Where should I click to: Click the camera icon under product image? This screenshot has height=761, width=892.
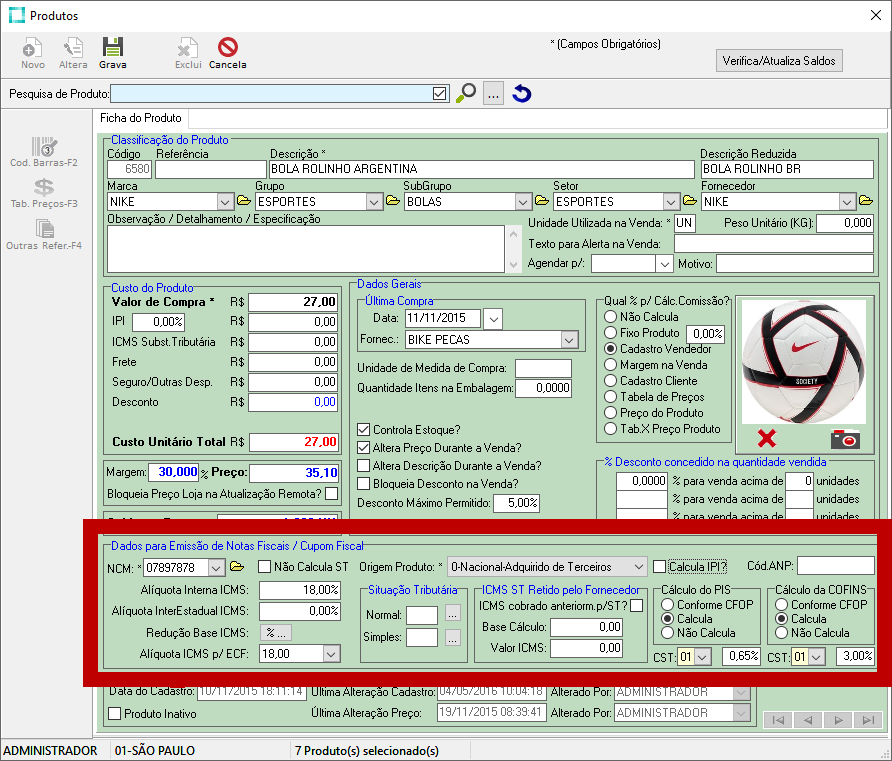[846, 438]
